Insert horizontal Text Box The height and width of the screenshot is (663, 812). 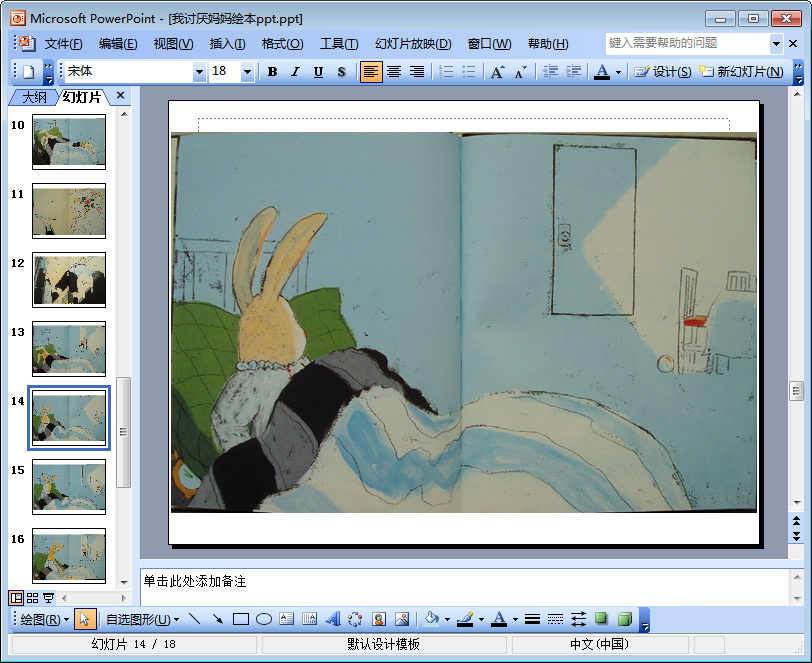coord(286,619)
